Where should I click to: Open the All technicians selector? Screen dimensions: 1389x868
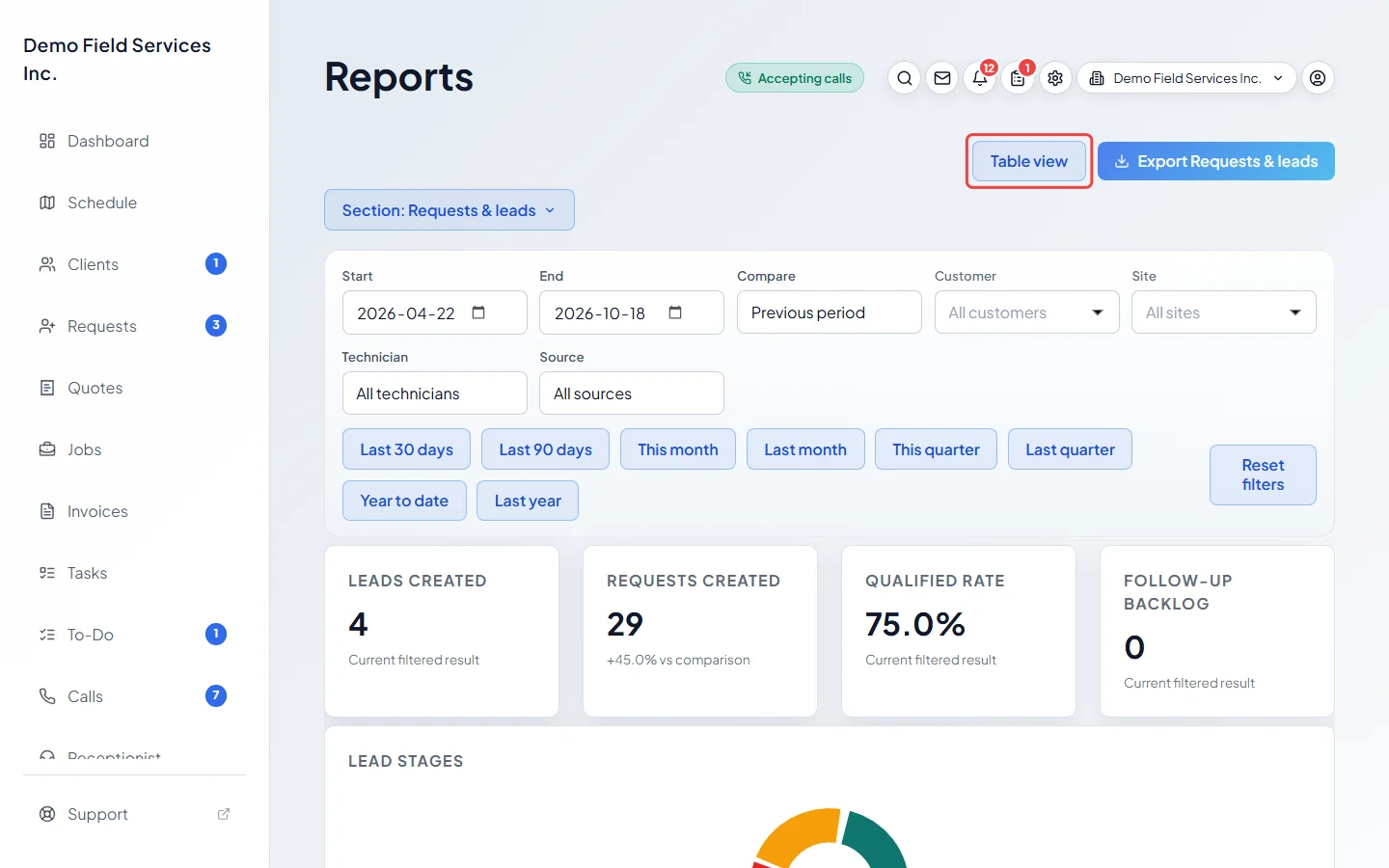click(435, 393)
